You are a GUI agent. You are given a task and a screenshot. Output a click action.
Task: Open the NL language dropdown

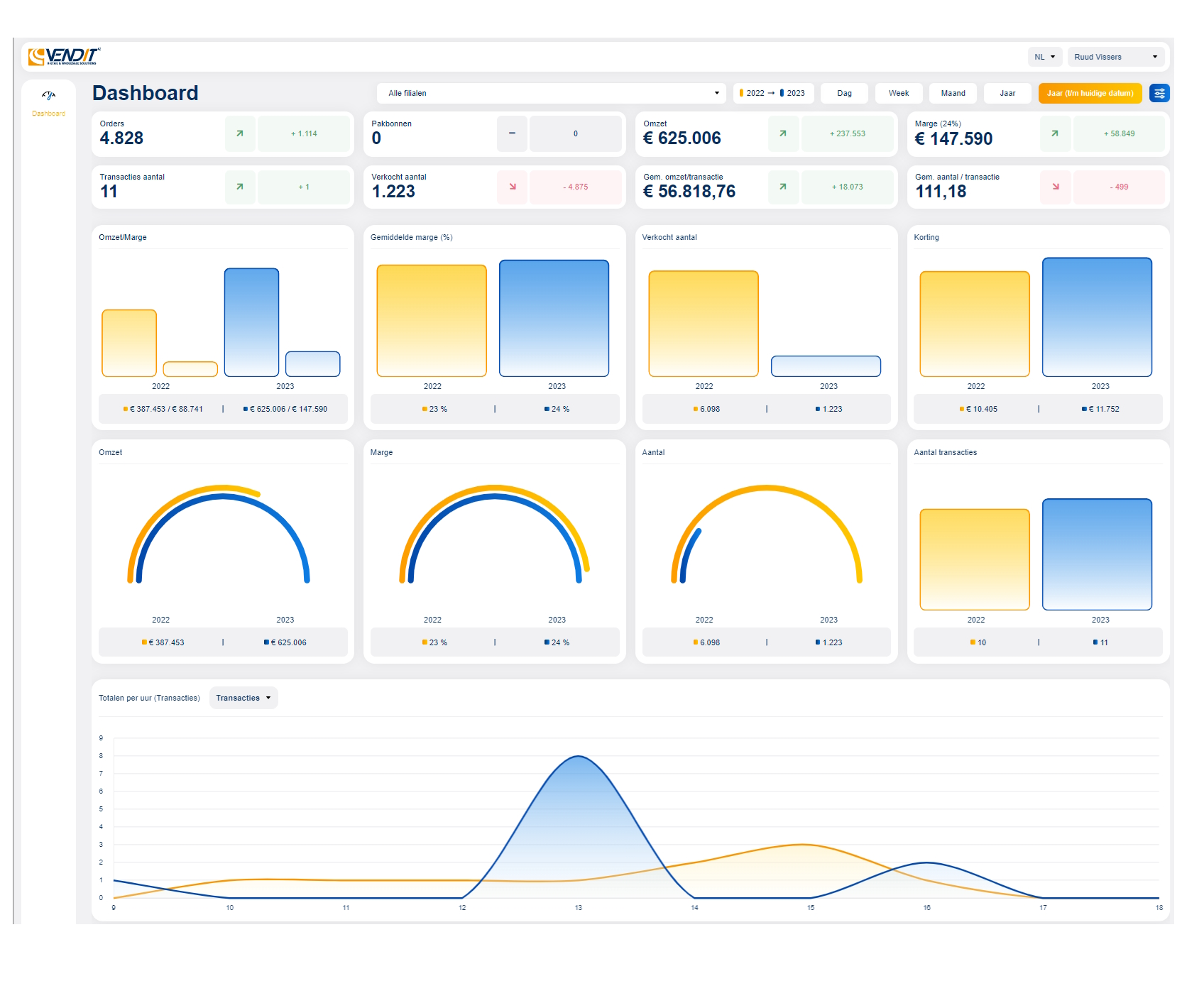coord(1044,57)
